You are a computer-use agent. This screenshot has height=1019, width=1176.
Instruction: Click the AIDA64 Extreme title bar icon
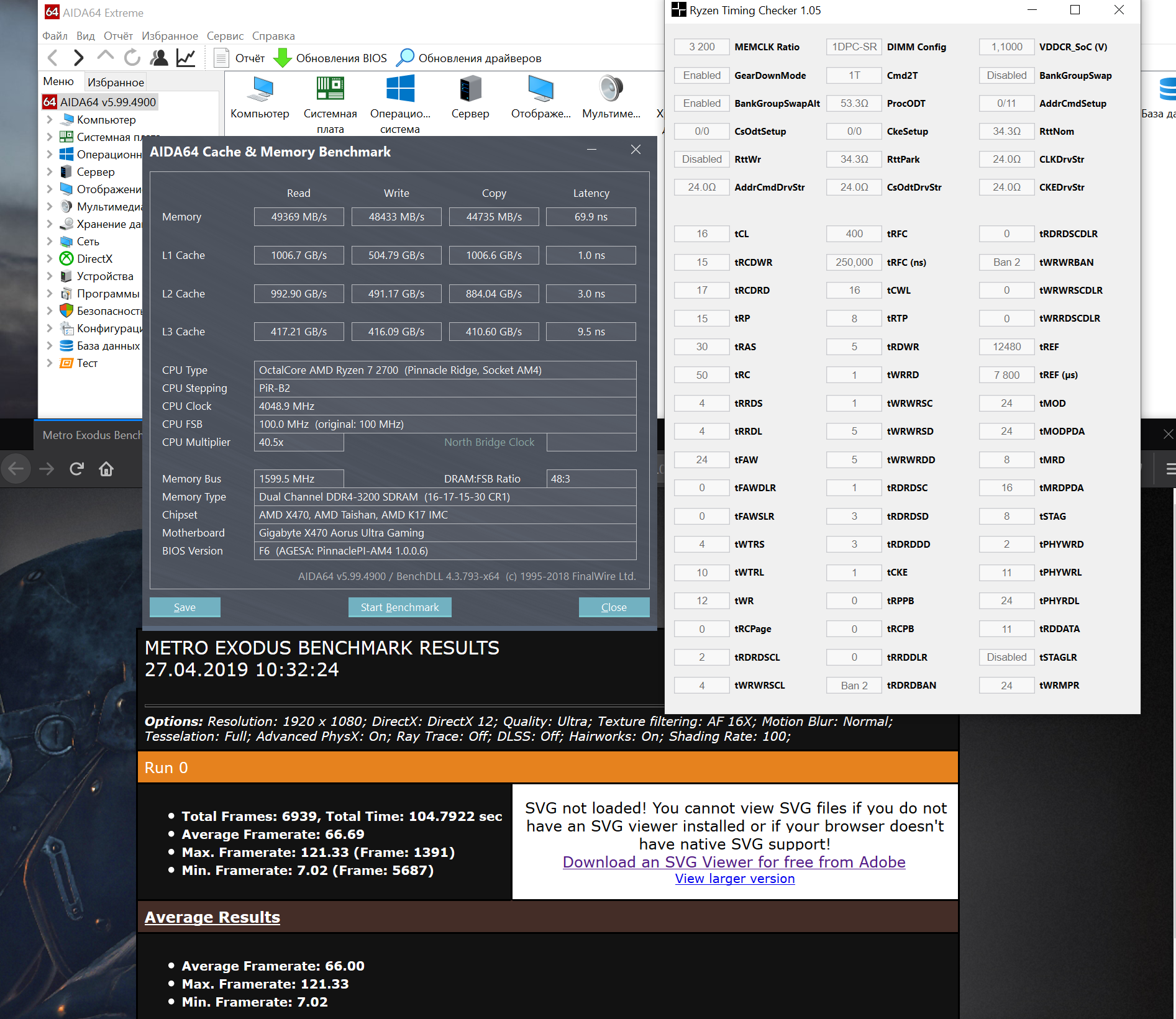(x=52, y=12)
